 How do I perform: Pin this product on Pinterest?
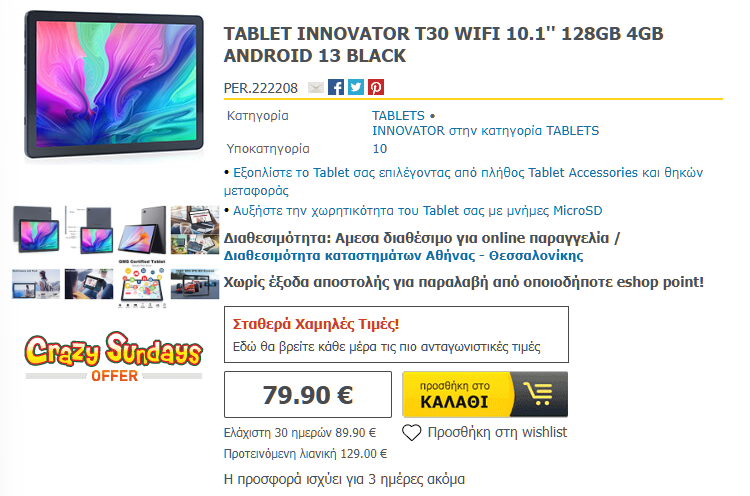pos(376,88)
